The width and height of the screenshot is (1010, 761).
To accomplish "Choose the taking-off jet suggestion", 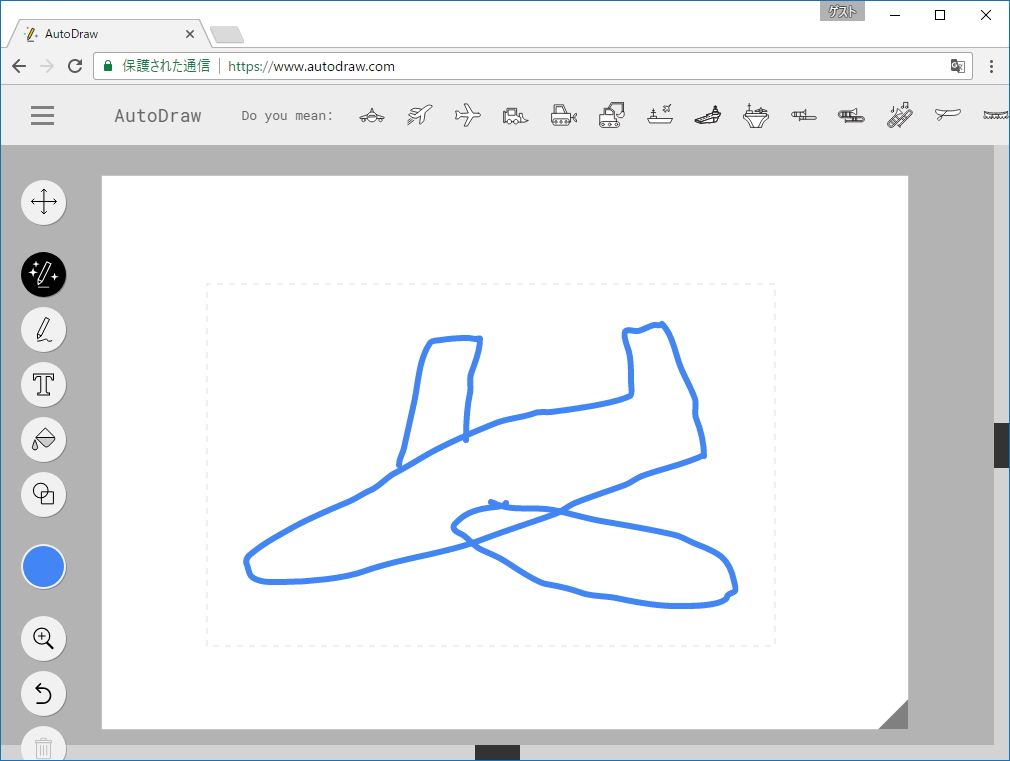I will (x=419, y=115).
